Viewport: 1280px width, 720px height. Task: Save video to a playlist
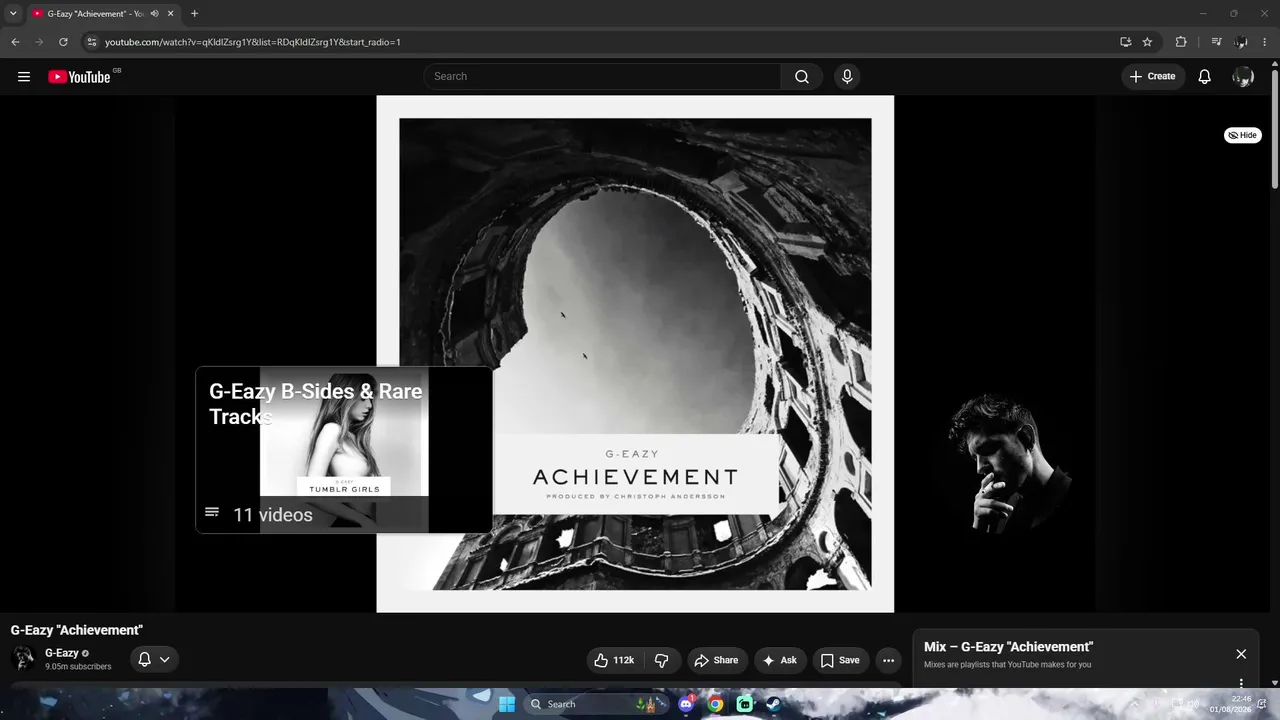point(840,660)
